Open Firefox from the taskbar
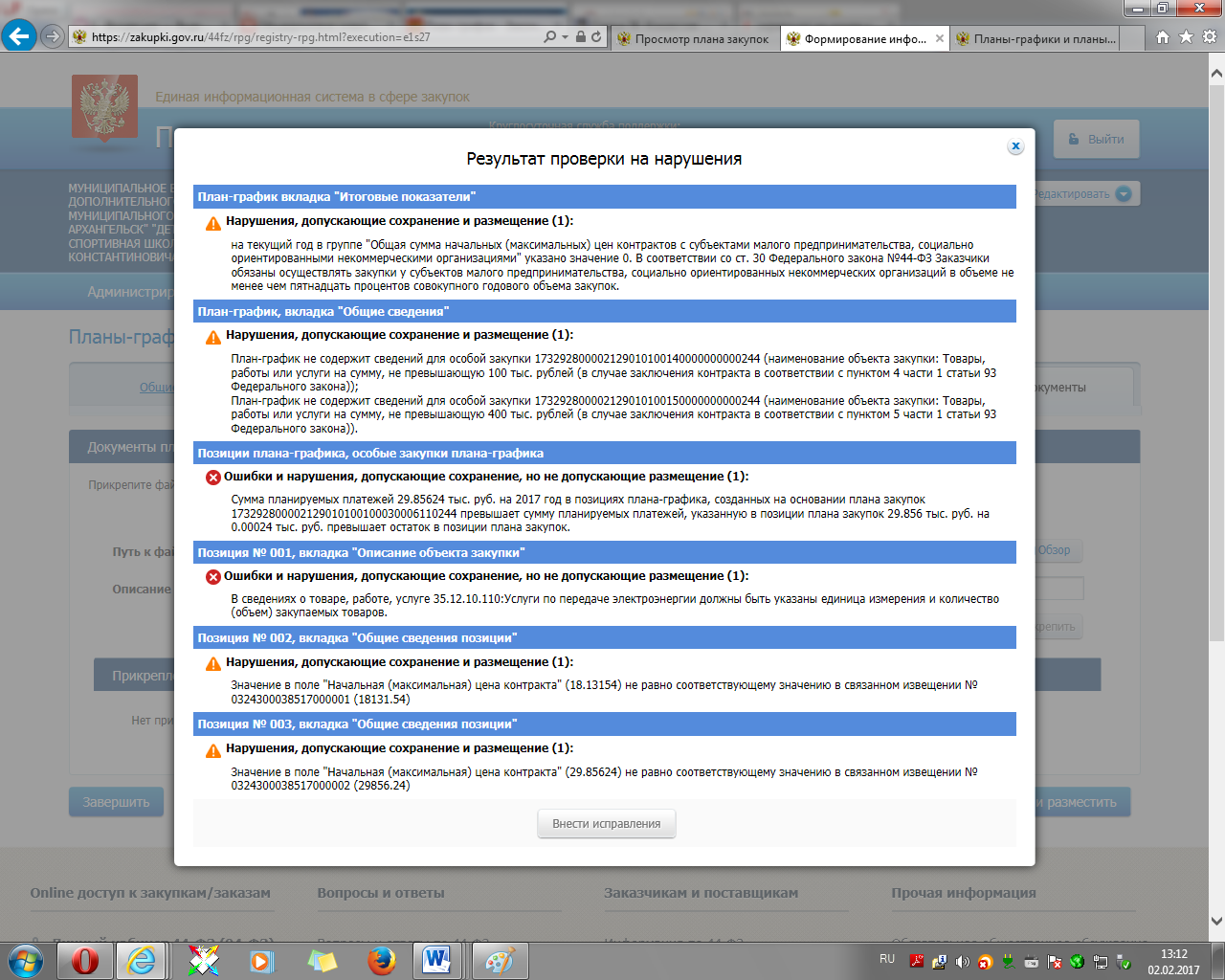1225x980 pixels. coord(381,960)
